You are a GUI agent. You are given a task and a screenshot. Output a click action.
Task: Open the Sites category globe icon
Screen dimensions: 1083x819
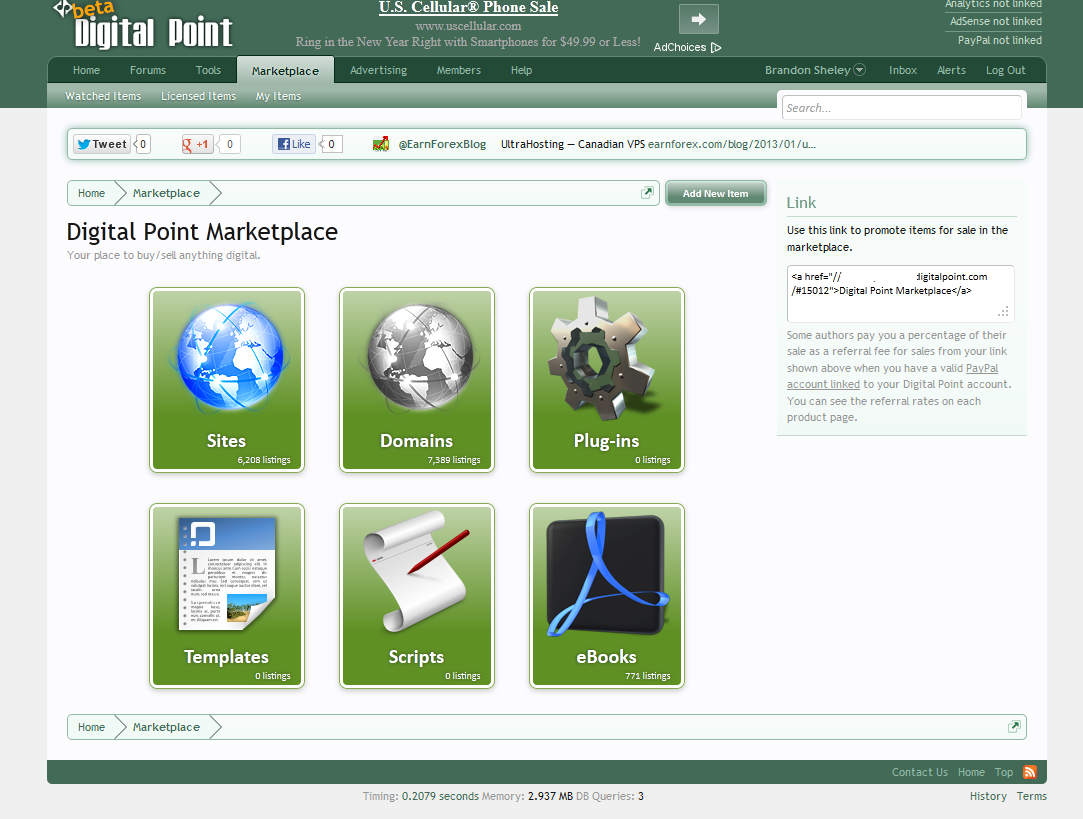[230, 357]
